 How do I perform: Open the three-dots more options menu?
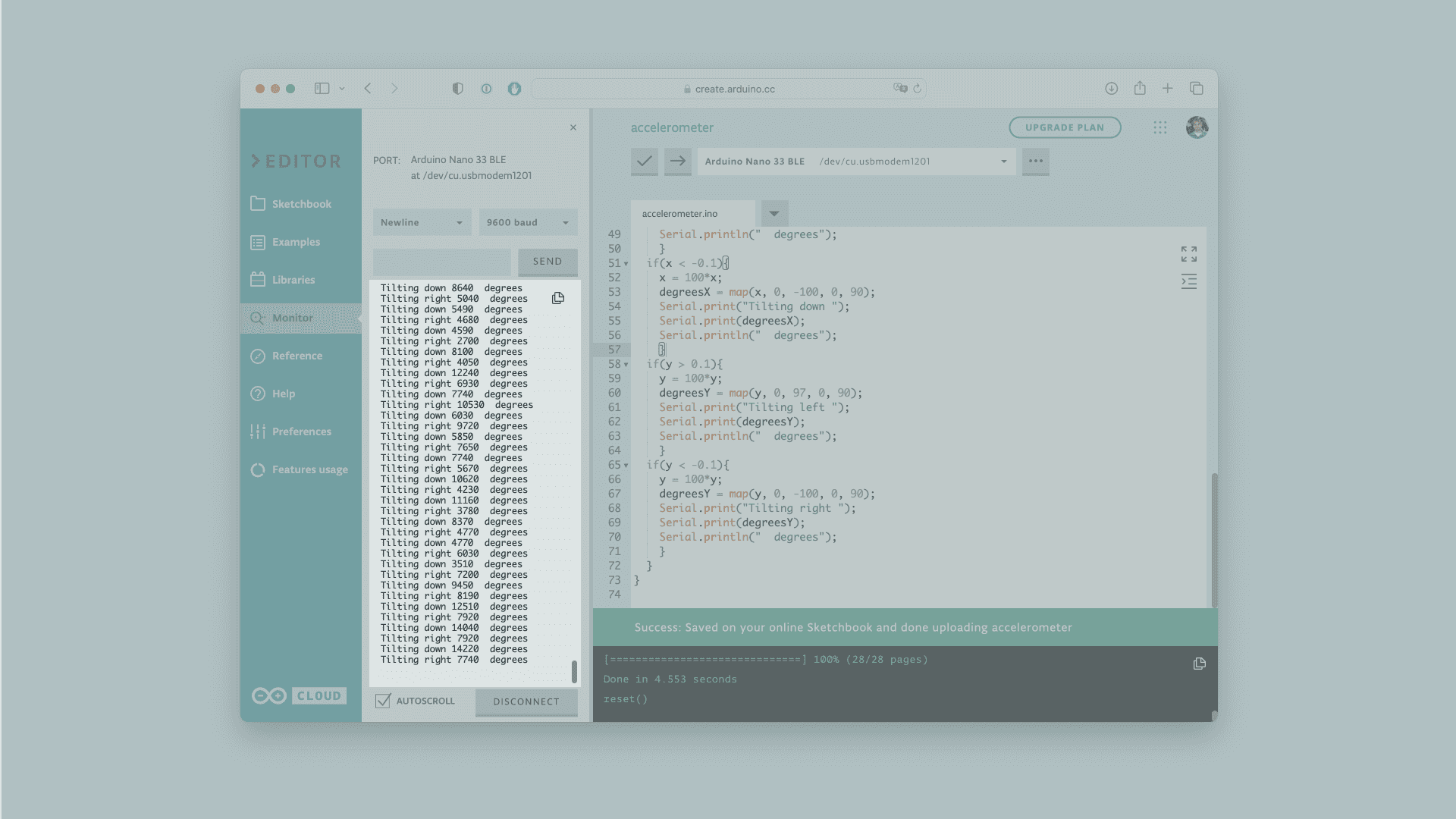[x=1035, y=162]
